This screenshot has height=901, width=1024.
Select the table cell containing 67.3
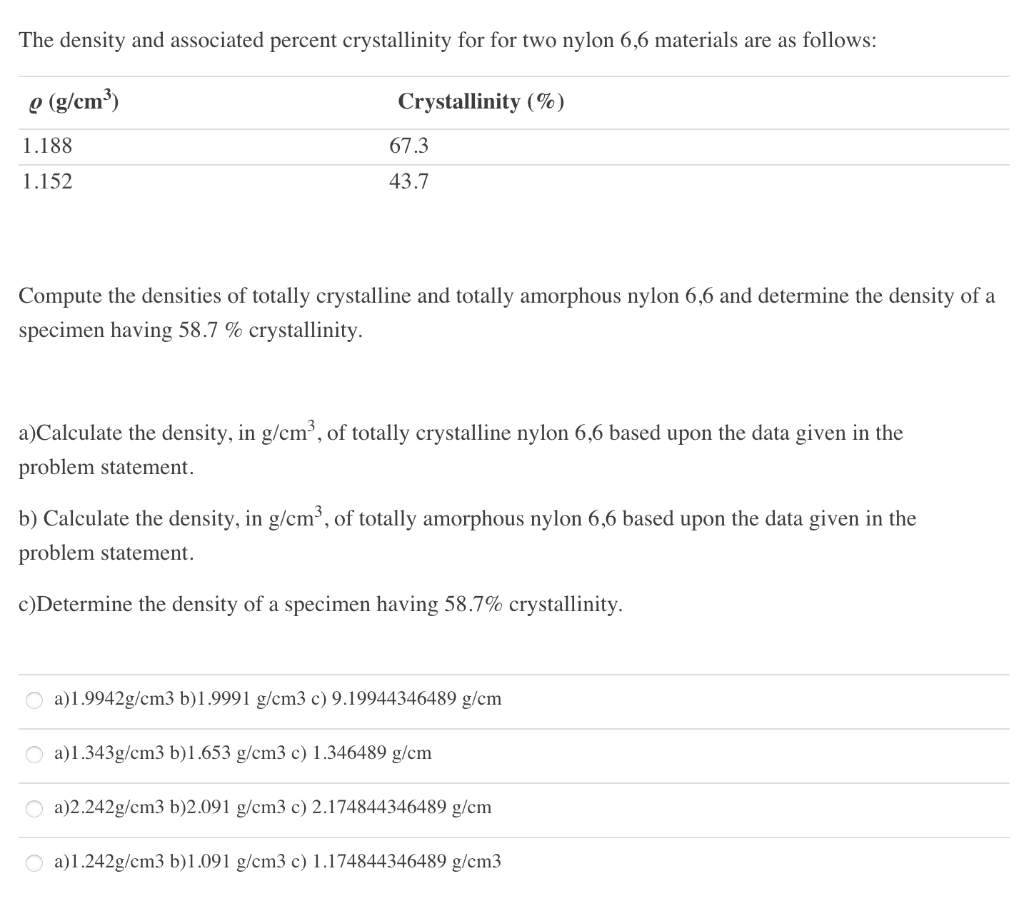[x=410, y=146]
